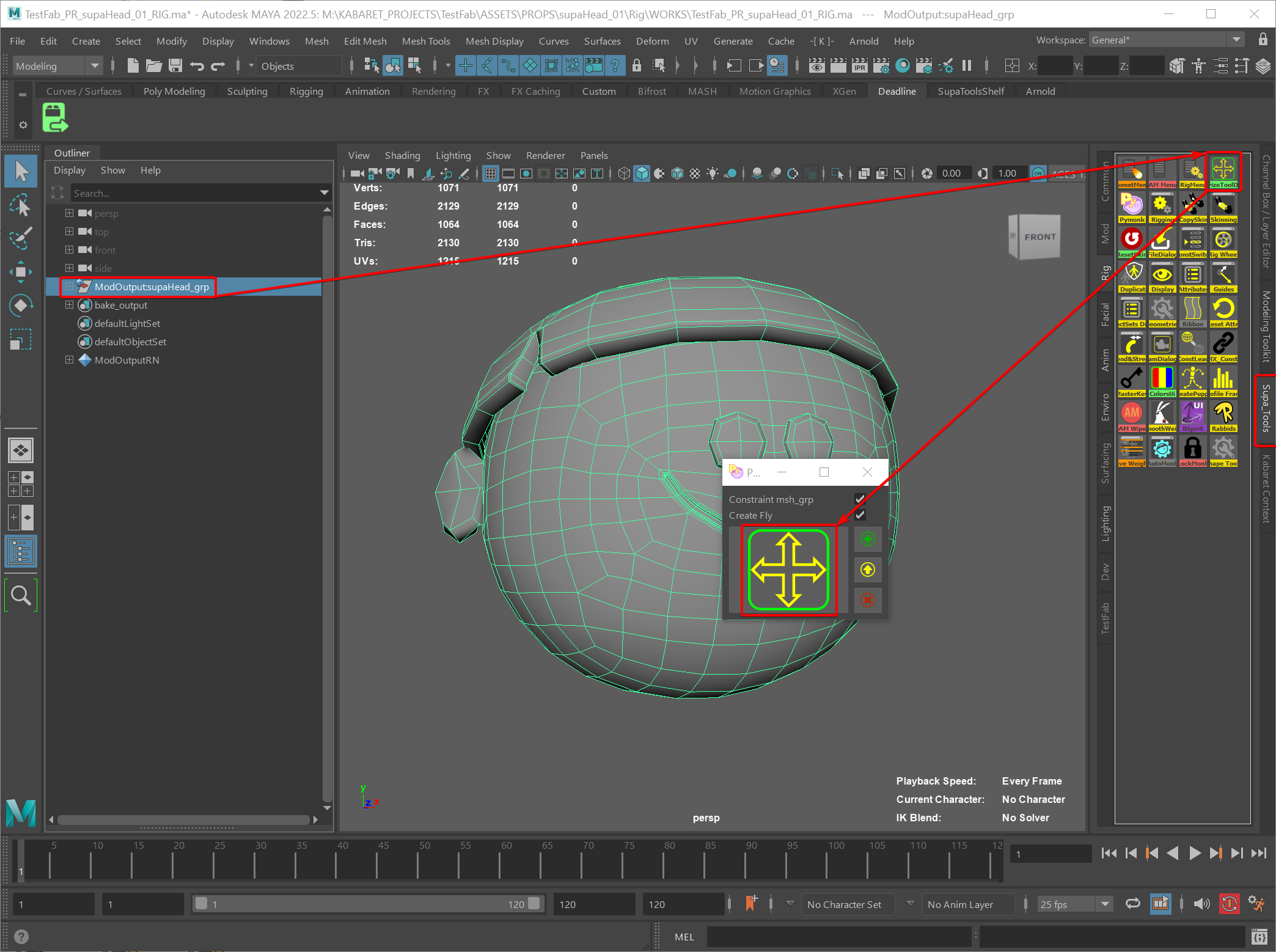Screen dimensions: 1276x952
Task: Click the timeline range slider bar
Action: [x=367, y=904]
